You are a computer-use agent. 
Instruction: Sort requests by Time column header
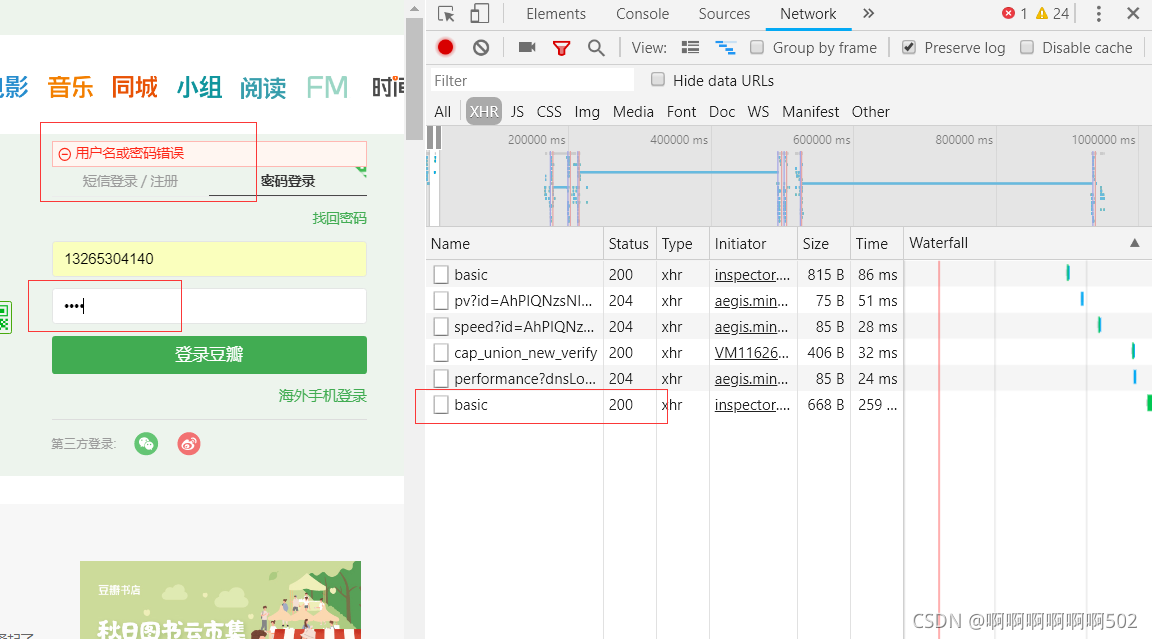coord(875,244)
